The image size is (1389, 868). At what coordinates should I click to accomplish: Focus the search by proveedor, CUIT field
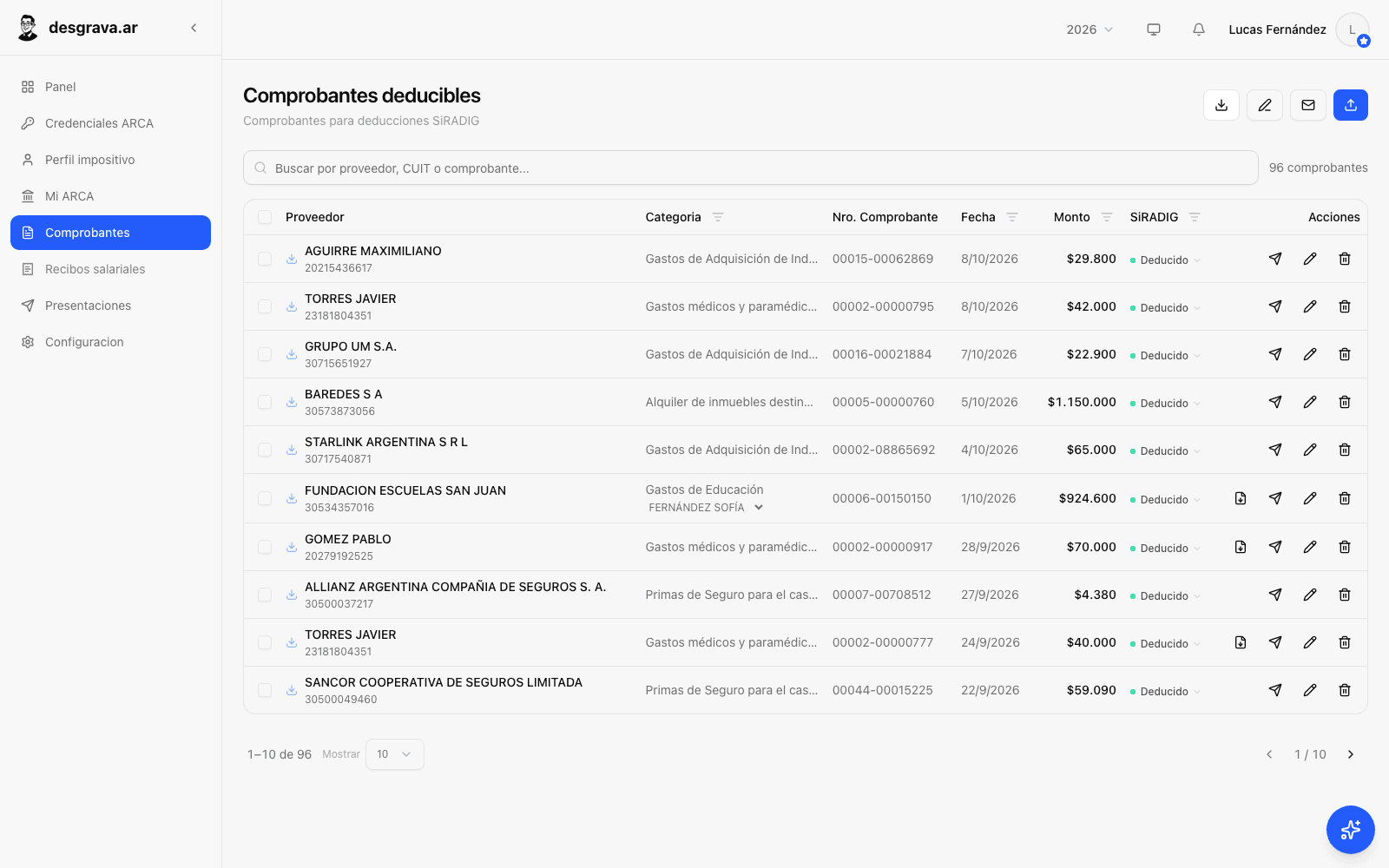750,168
